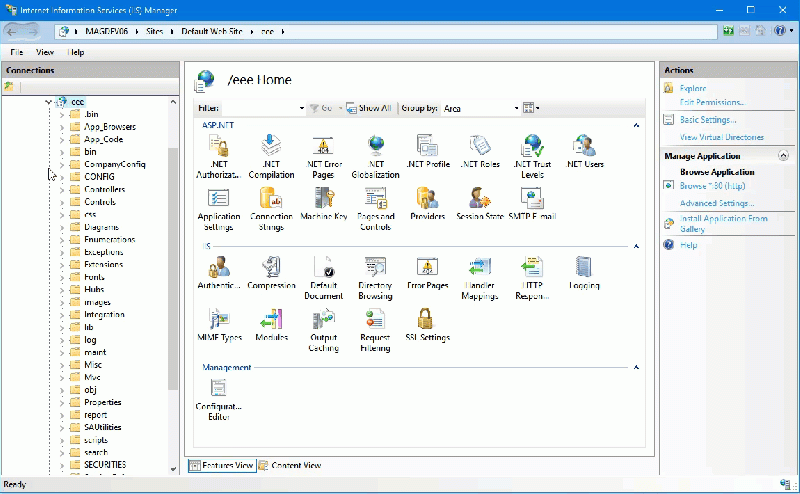The height and width of the screenshot is (494, 800).
Task: Open the view mode dropdown icon
Action: point(531,108)
